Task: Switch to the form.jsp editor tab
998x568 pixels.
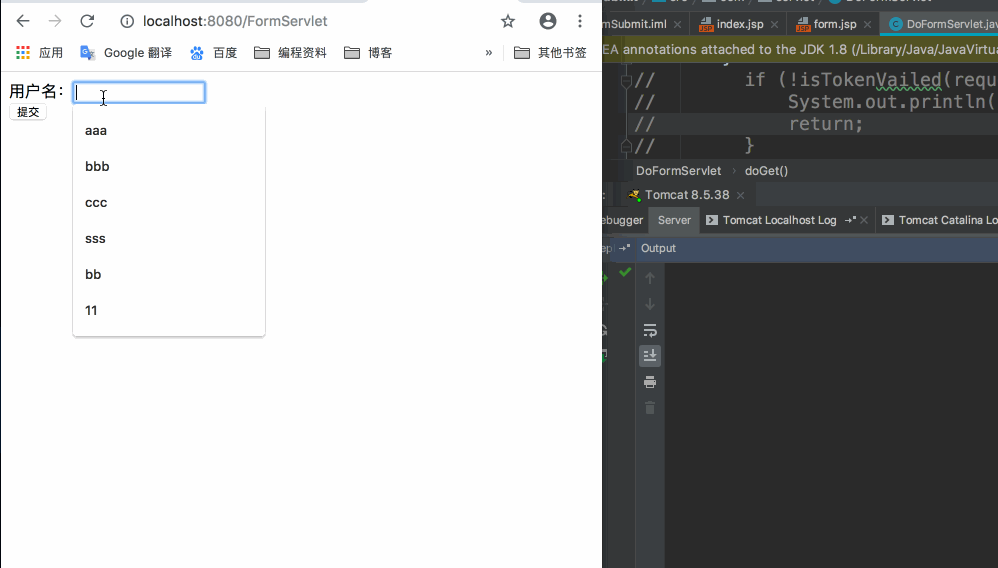Action: pyautogui.click(x=834, y=24)
